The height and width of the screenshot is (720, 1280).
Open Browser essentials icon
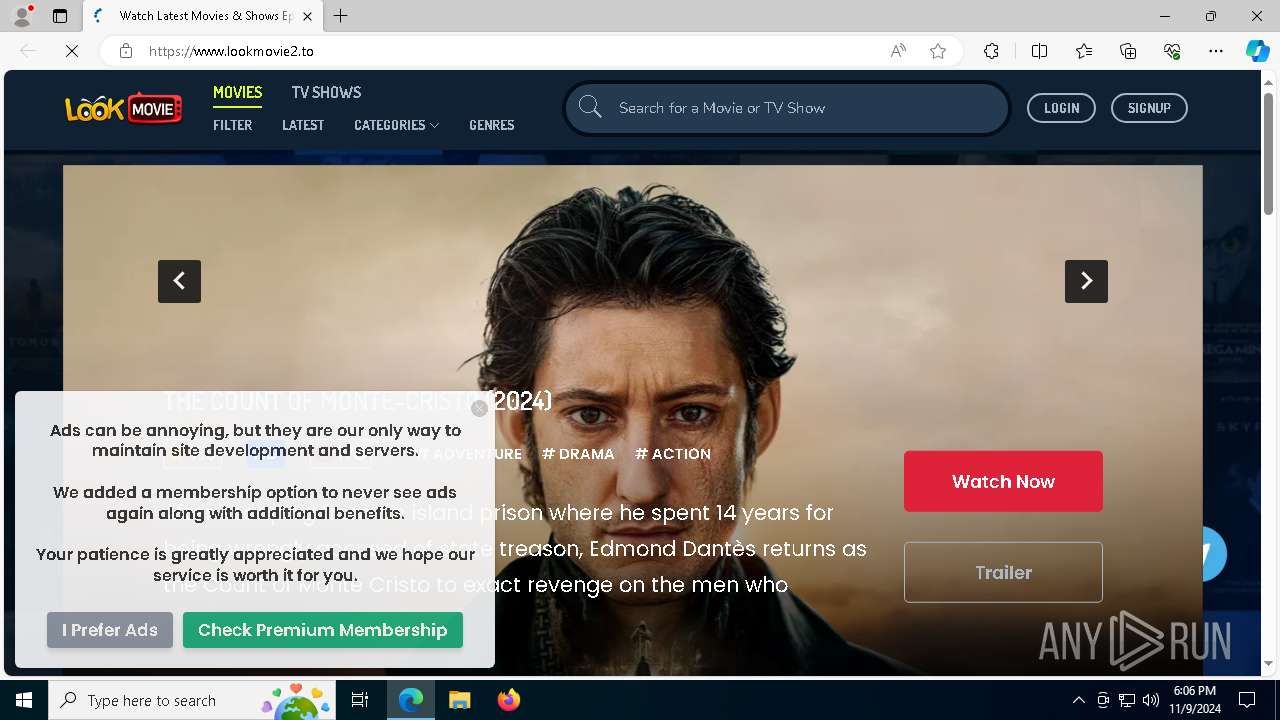tap(1172, 51)
